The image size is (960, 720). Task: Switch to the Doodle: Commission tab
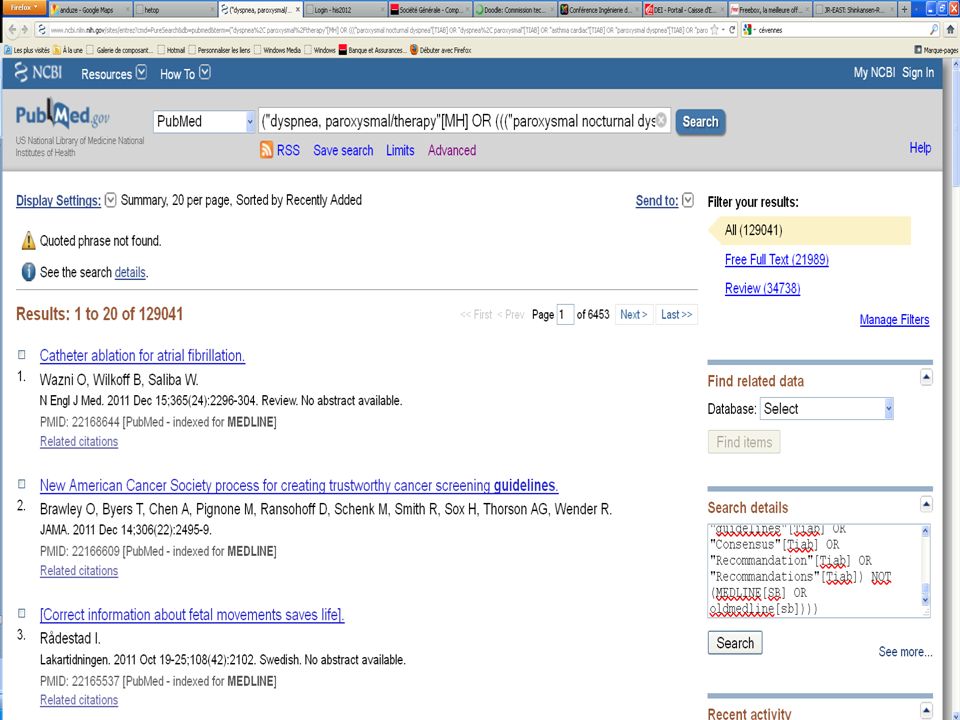[x=516, y=10]
